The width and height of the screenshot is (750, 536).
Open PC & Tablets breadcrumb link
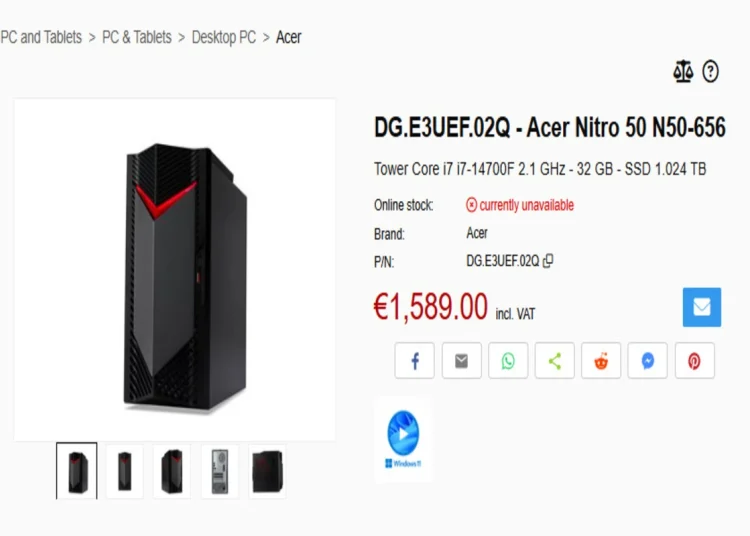point(137,37)
